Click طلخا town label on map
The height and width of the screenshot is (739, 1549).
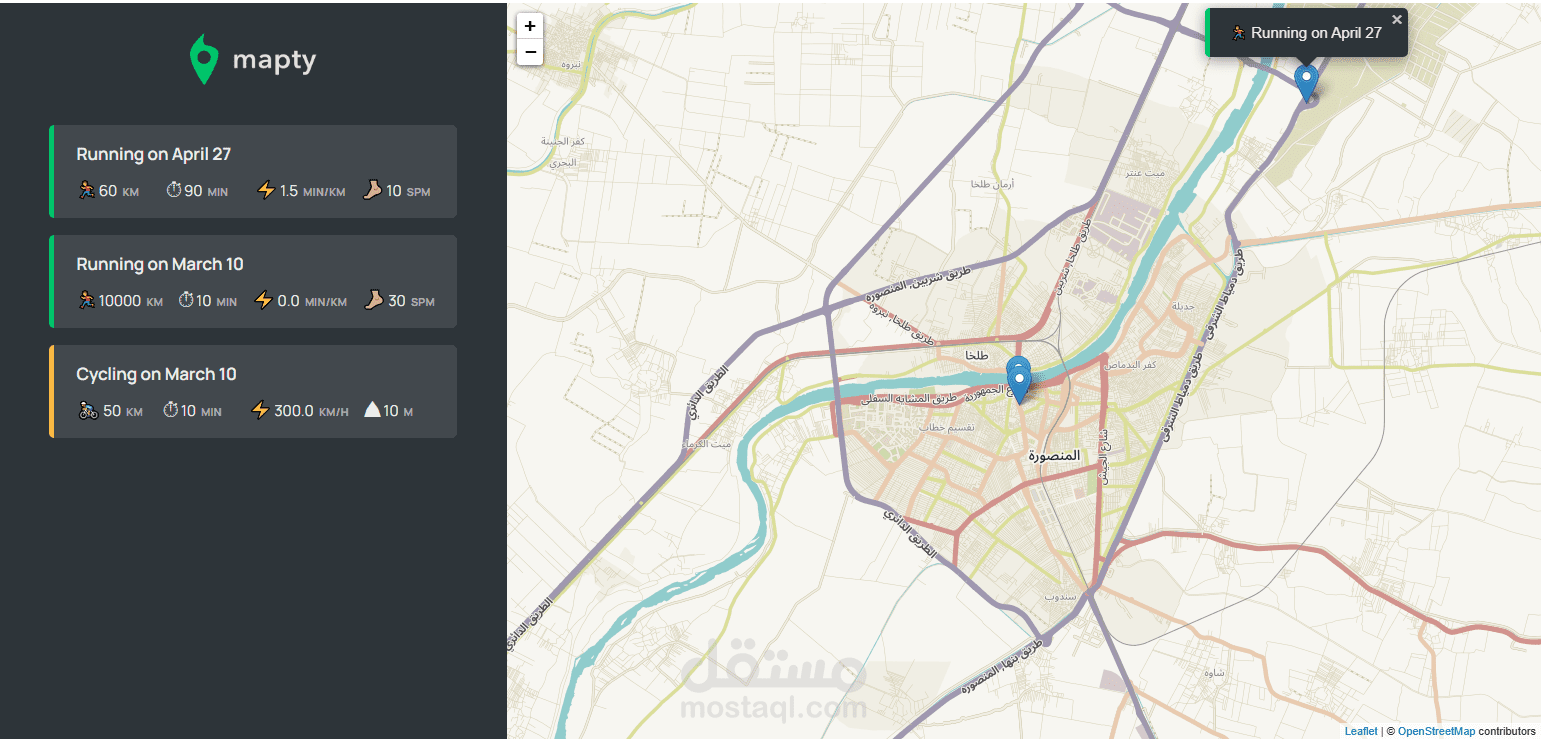(976, 355)
